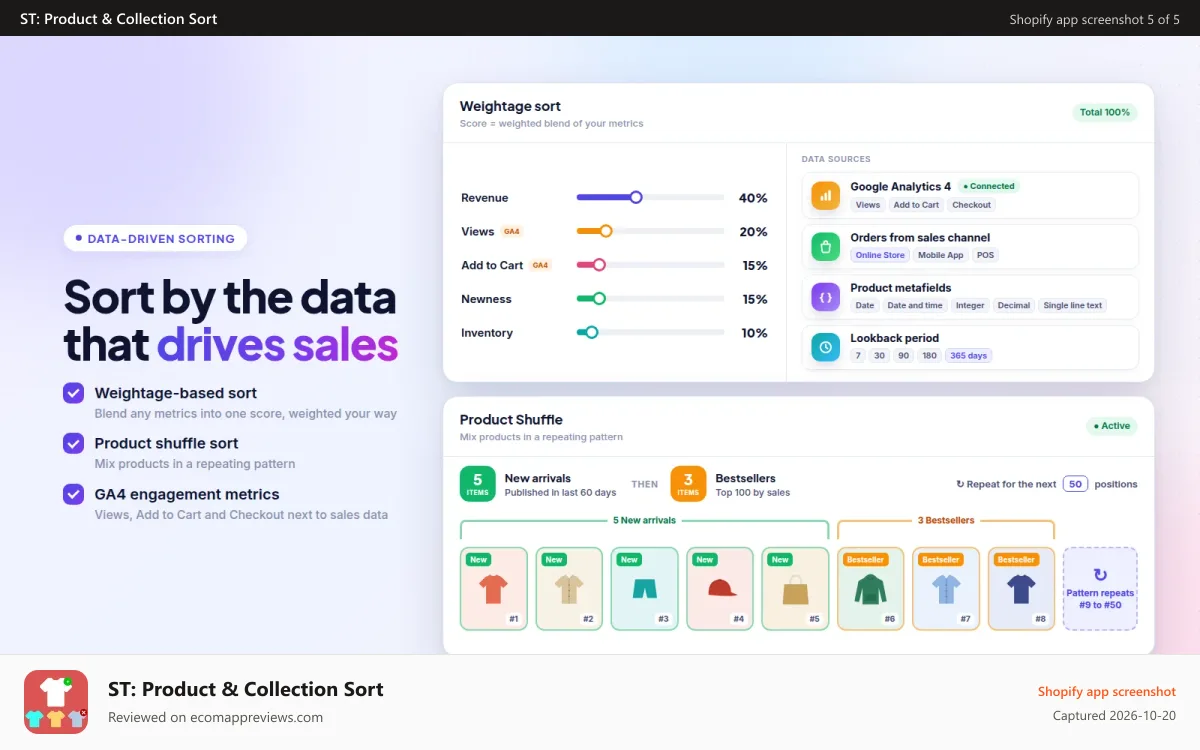
Task: Click the Product Shuffle heading
Action: (x=511, y=420)
